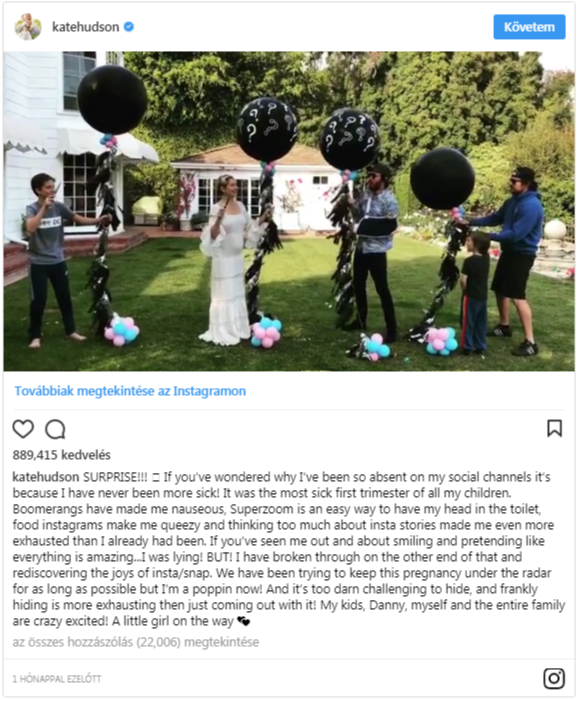Image resolution: width=582 pixels, height=701 pixels.
Task: Like the post with the heart icon
Action: 23,429
